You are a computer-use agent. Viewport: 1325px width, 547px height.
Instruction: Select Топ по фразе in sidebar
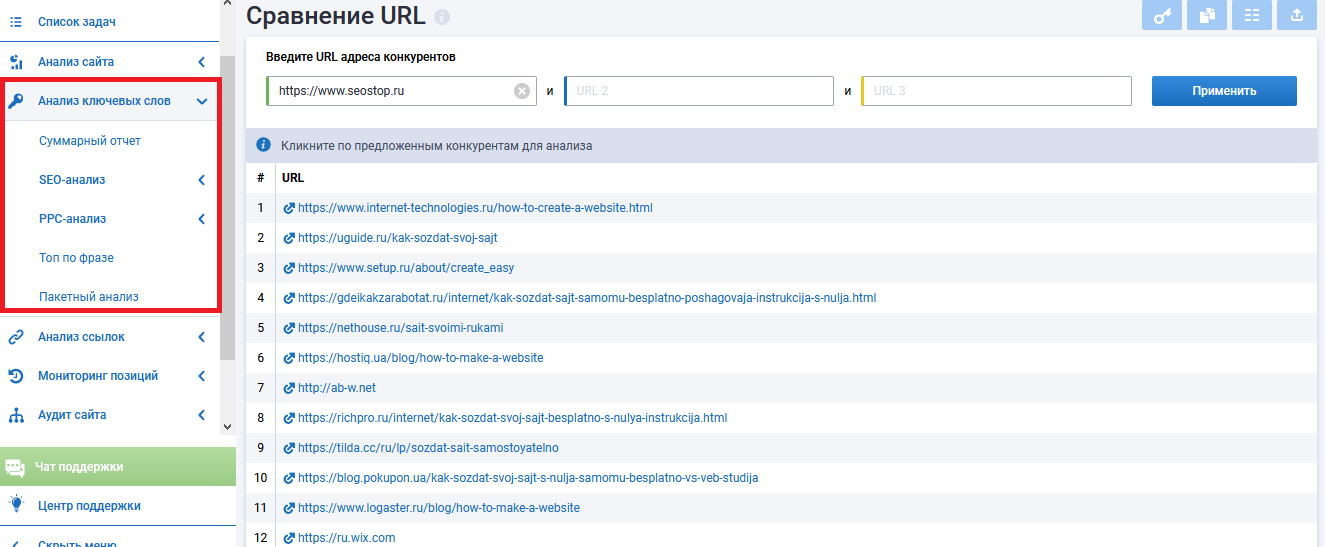pyautogui.click(x=76, y=258)
